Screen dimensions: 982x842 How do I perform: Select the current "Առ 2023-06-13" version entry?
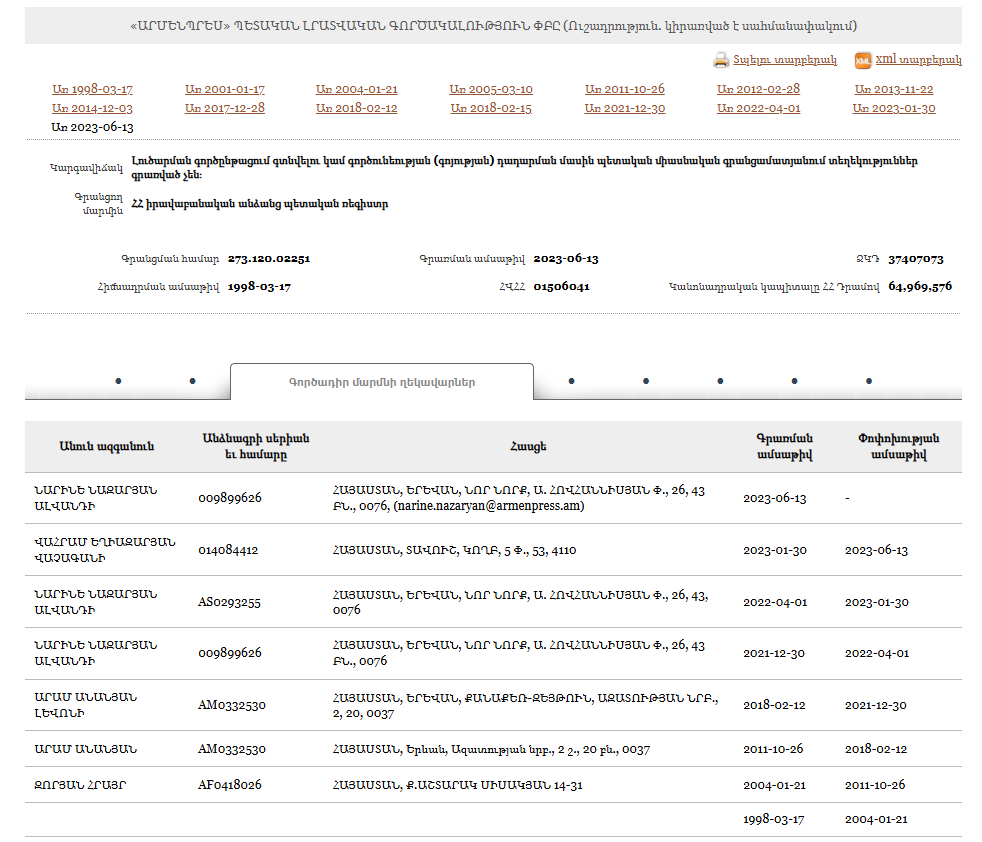(92, 127)
